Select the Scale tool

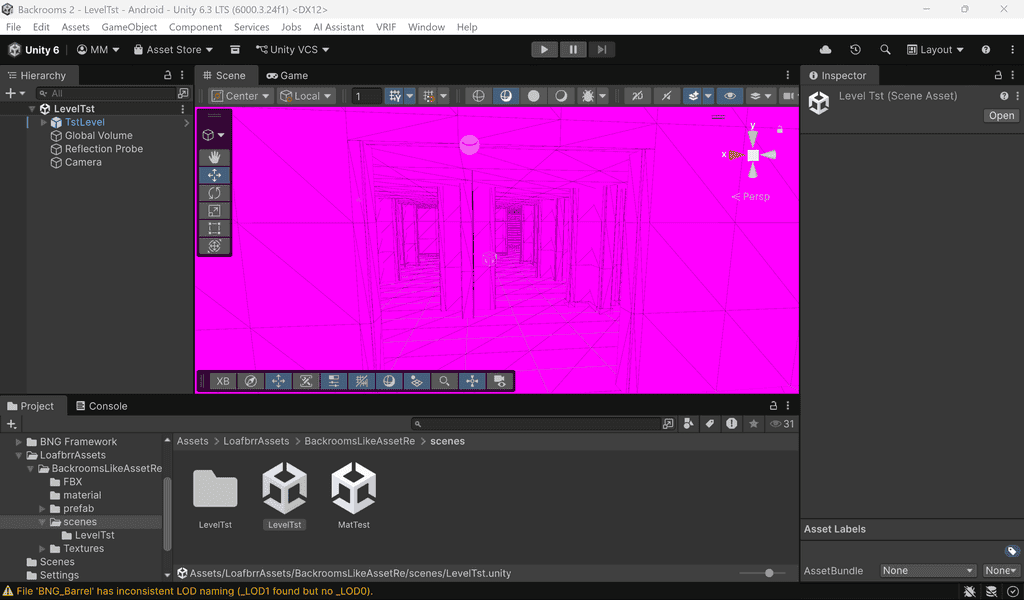click(x=214, y=210)
